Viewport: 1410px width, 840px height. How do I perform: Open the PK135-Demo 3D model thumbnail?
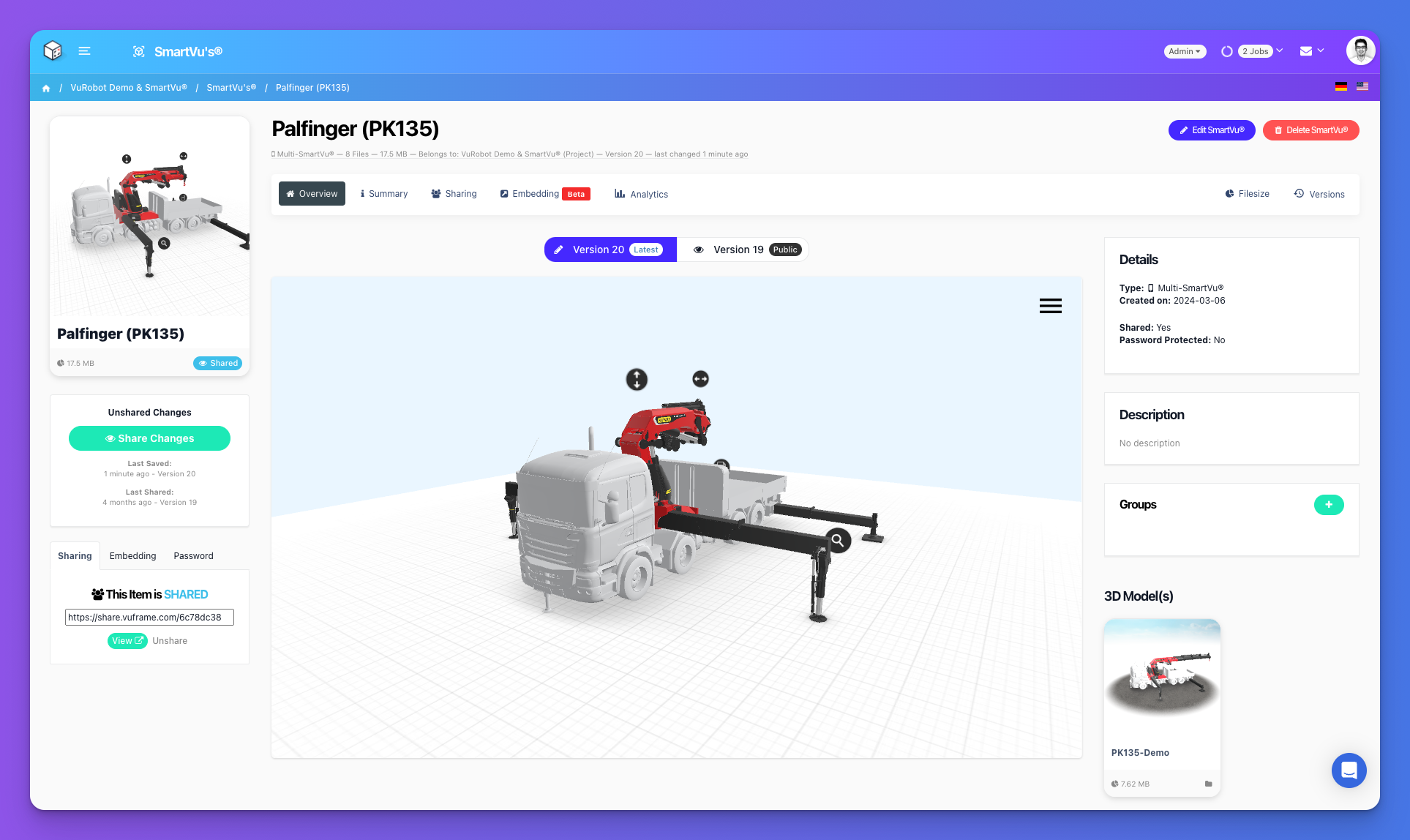pyautogui.click(x=1162, y=676)
